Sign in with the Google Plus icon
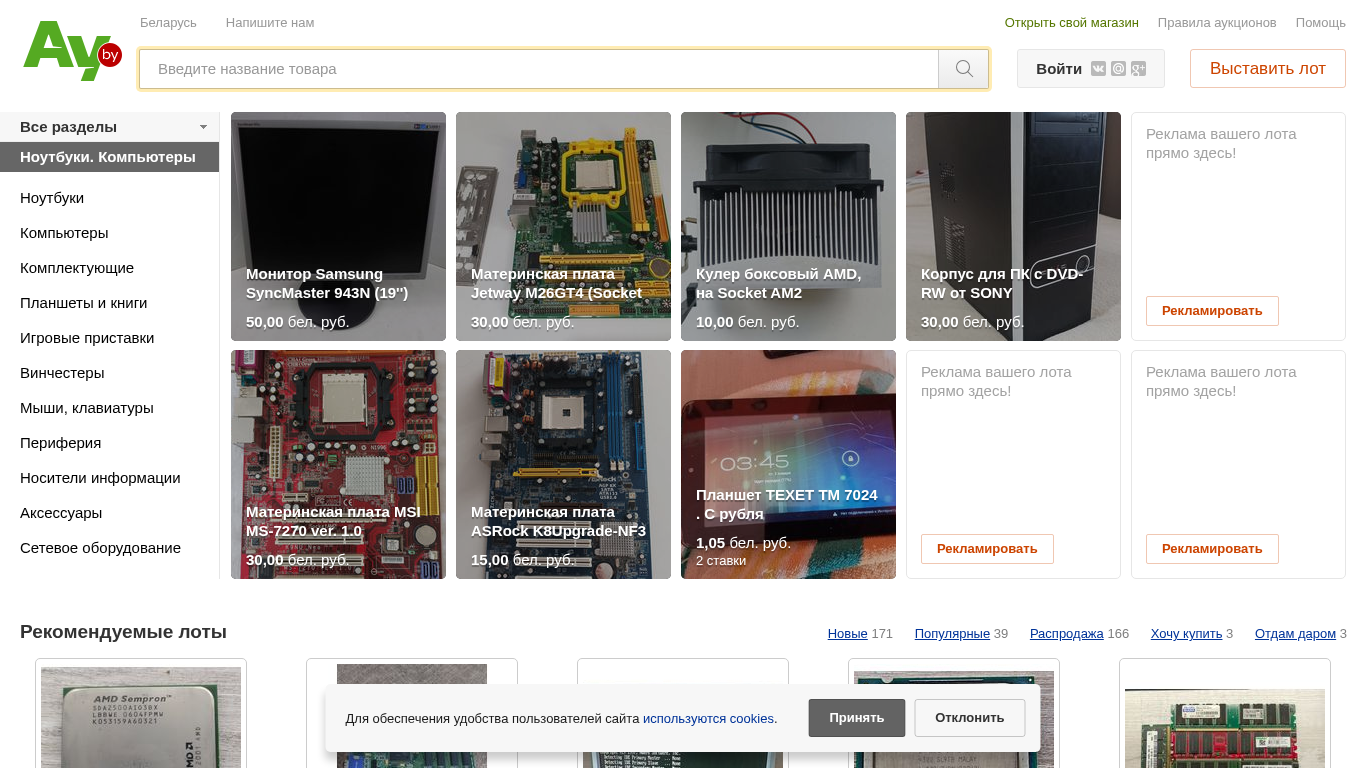The width and height of the screenshot is (1366, 768). point(1138,69)
